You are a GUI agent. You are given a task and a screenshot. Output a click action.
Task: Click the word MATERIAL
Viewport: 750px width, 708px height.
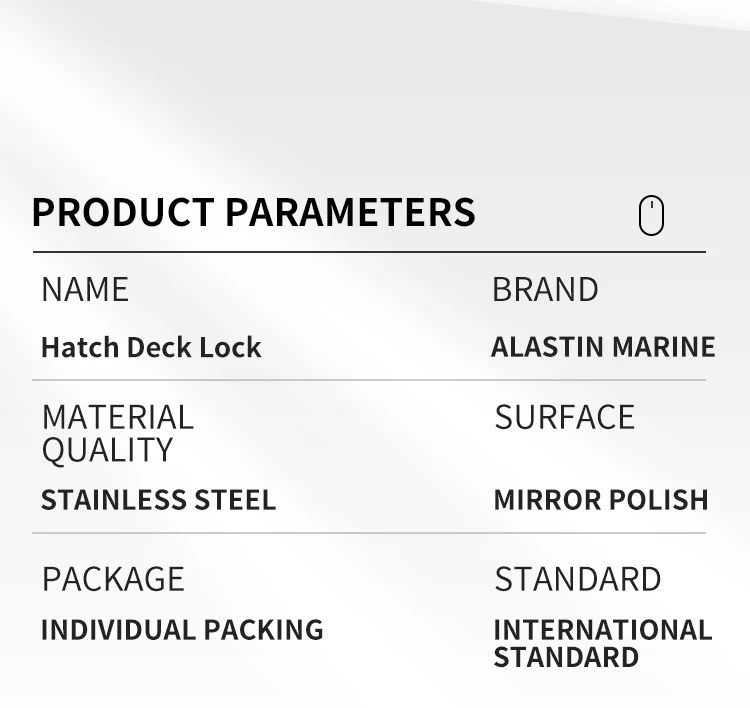coord(117,417)
